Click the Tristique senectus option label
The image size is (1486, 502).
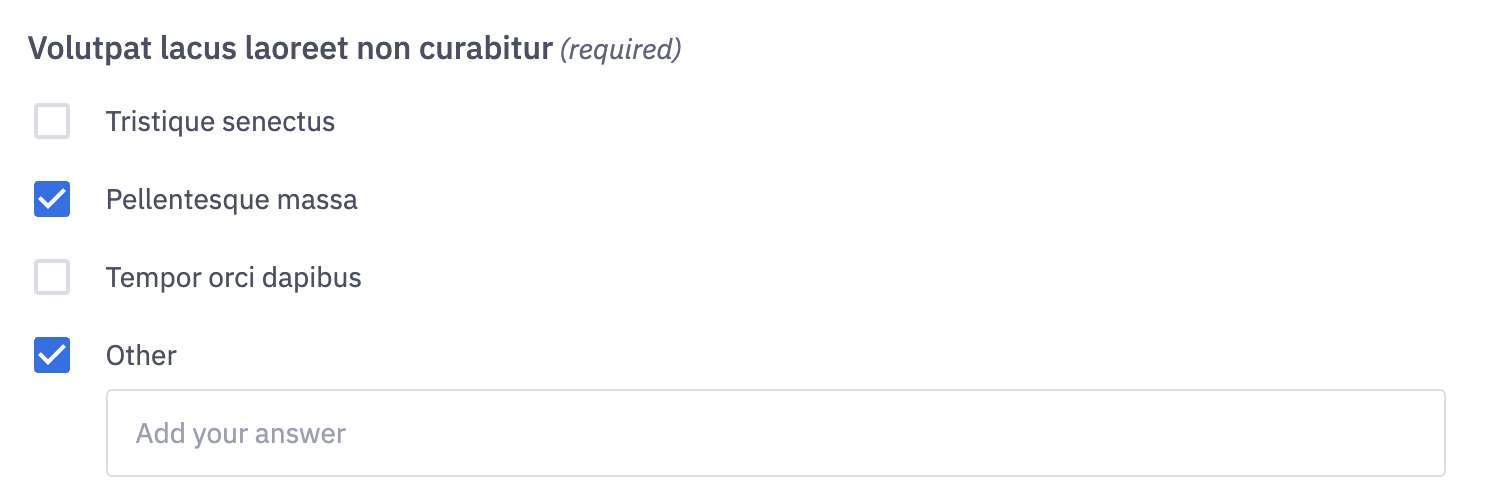click(x=220, y=122)
